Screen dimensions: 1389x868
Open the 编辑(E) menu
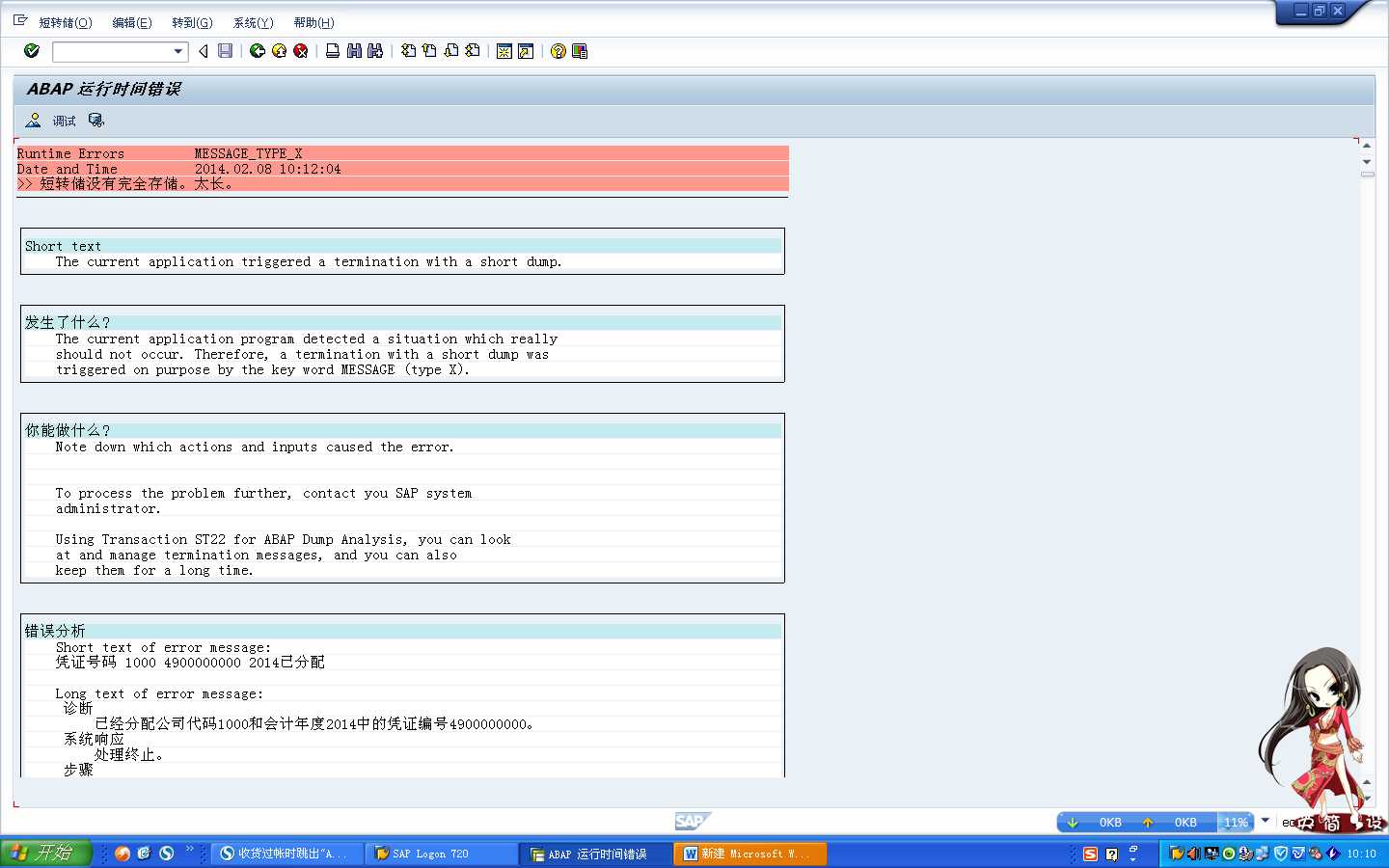pyautogui.click(x=132, y=22)
